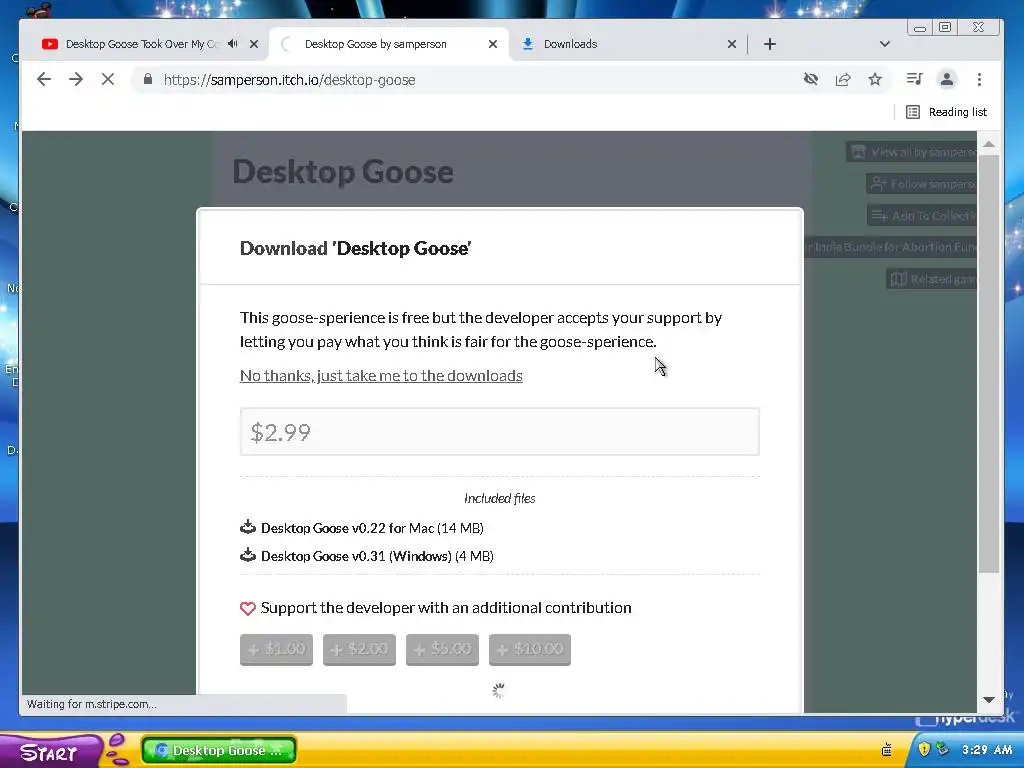Share this page via share icon
The height and width of the screenshot is (768, 1024).
tap(843, 80)
